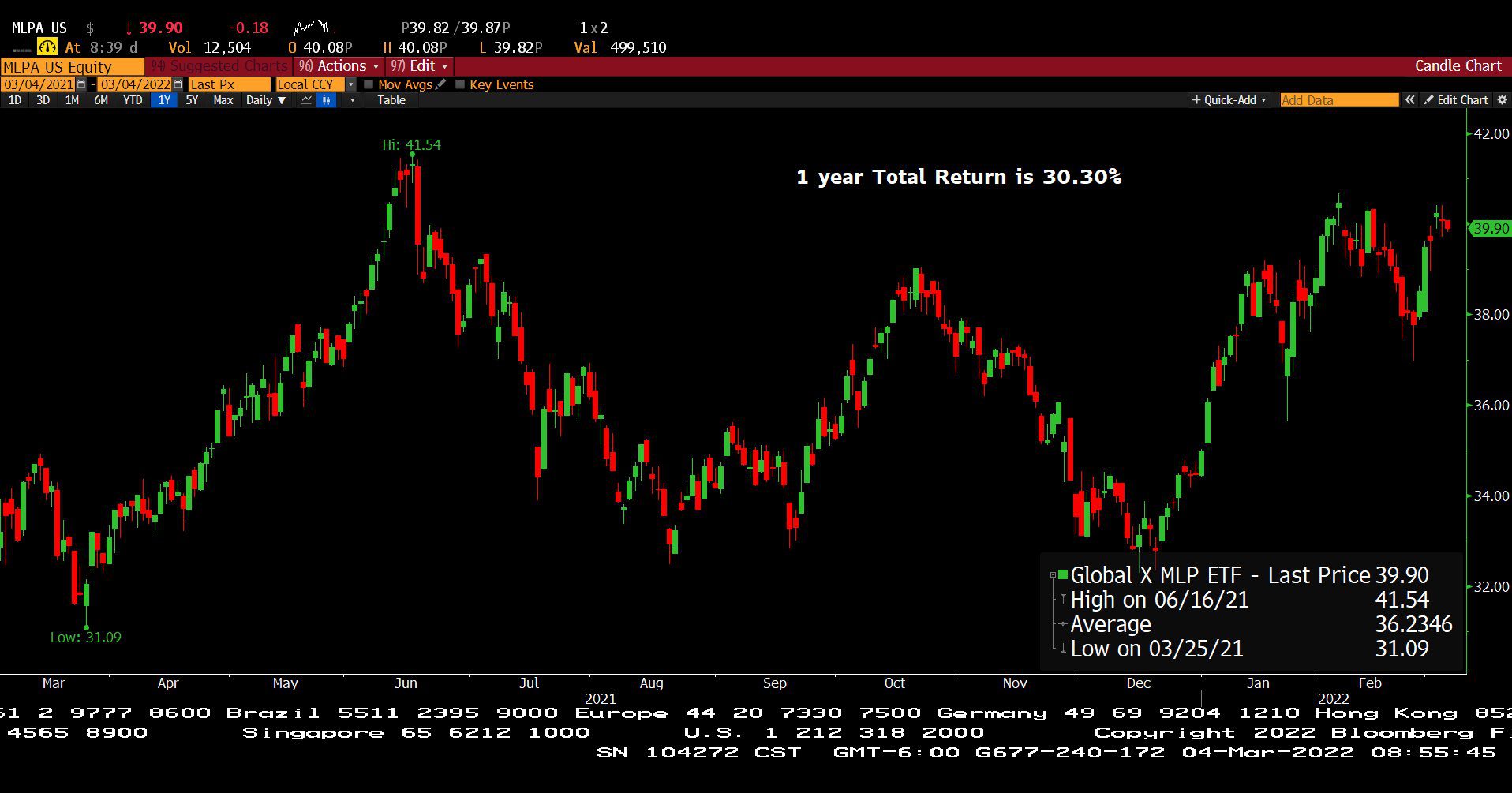This screenshot has height=793, width=1512.
Task: Click the green 39.90 last price axis tag
Action: (x=1490, y=228)
